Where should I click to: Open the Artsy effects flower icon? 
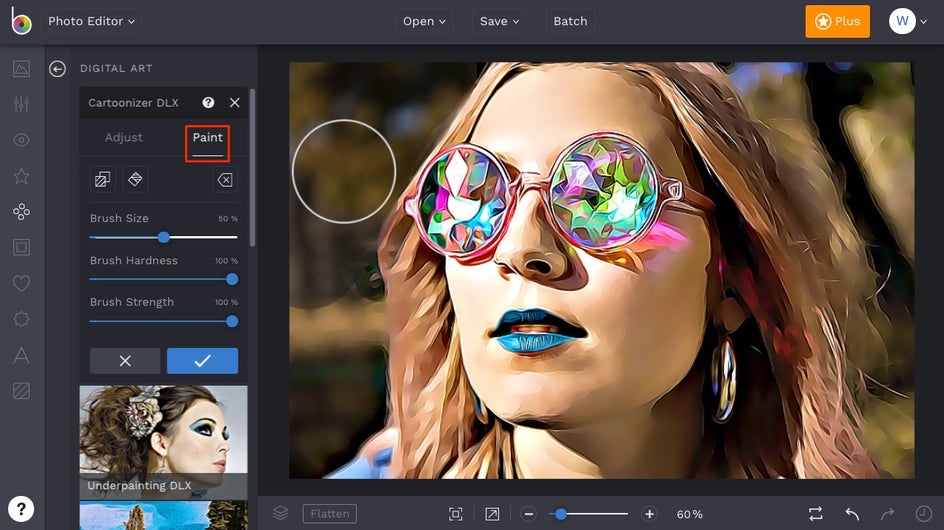[x=21, y=212]
